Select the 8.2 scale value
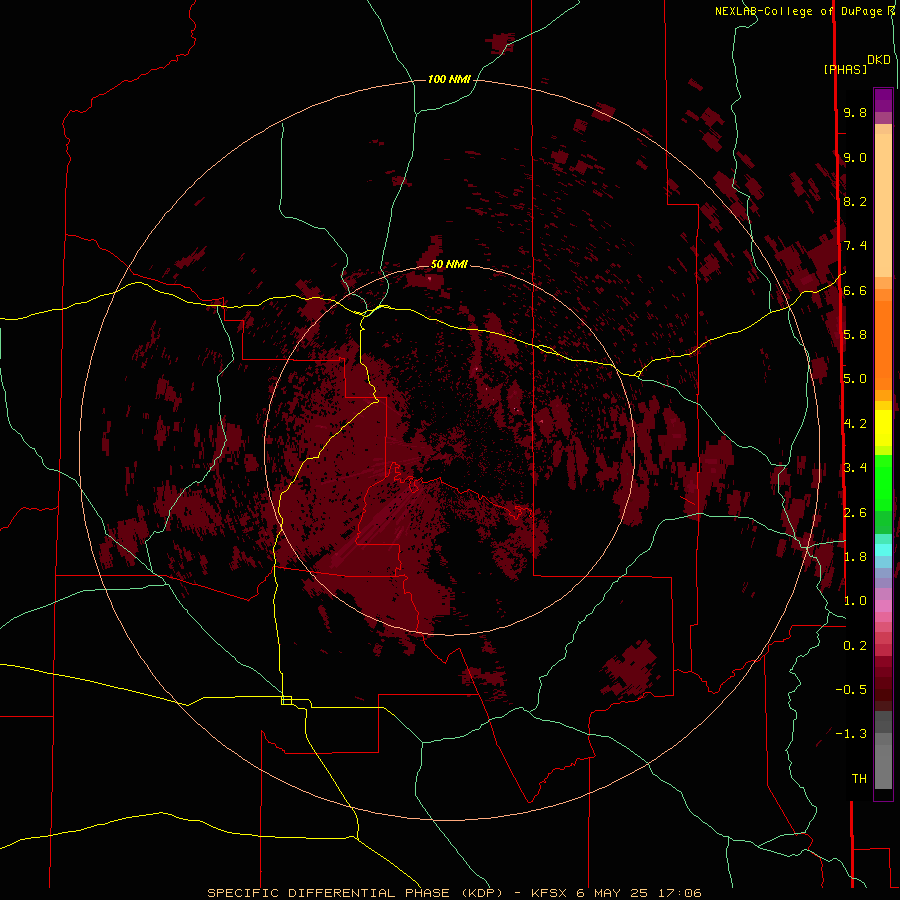Image resolution: width=900 pixels, height=900 pixels. coord(855,201)
